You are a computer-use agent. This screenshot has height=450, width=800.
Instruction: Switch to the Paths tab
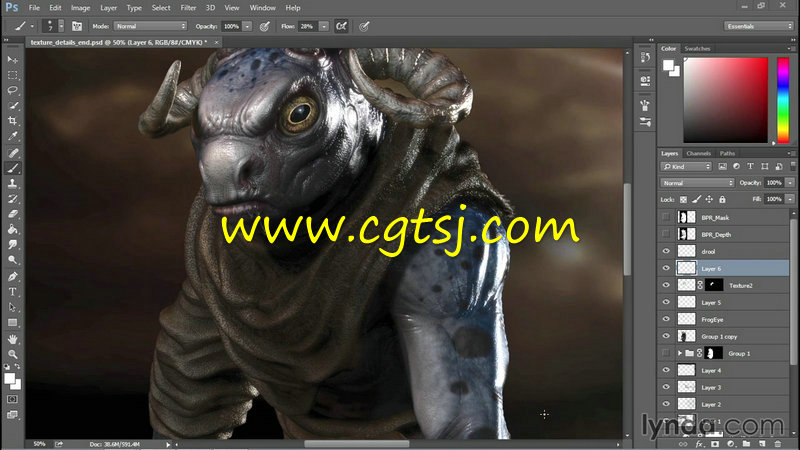(x=727, y=153)
